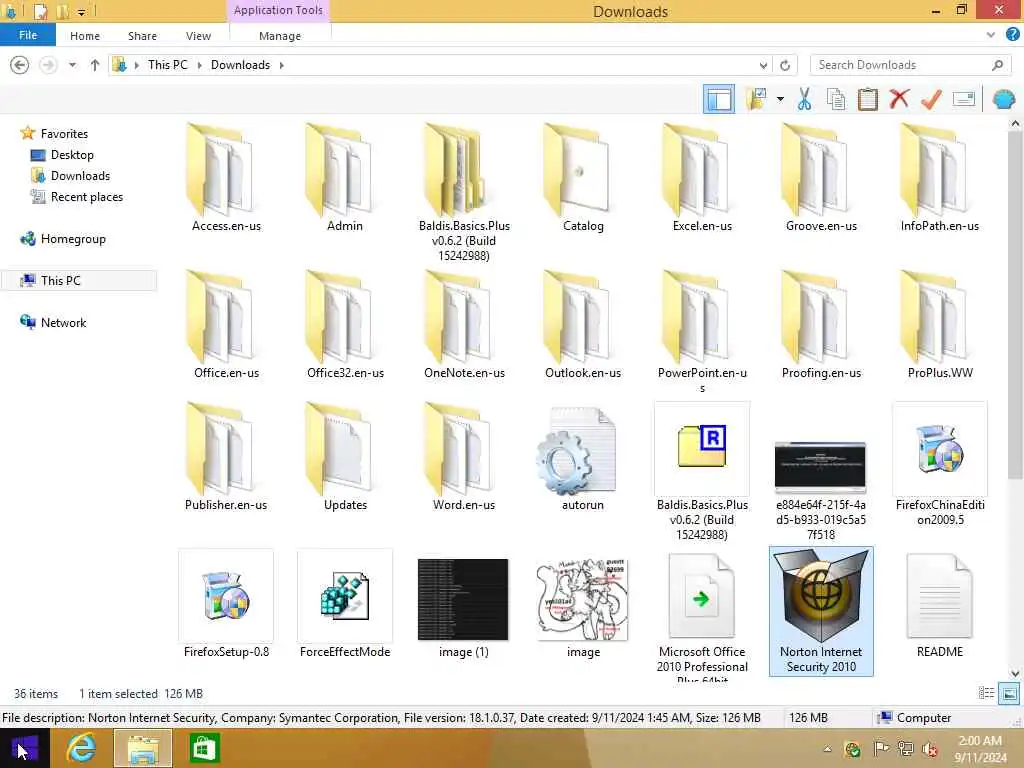1024x768 pixels.
Task: Expand the arrow after Downloads breadcrumb
Action: pos(281,65)
